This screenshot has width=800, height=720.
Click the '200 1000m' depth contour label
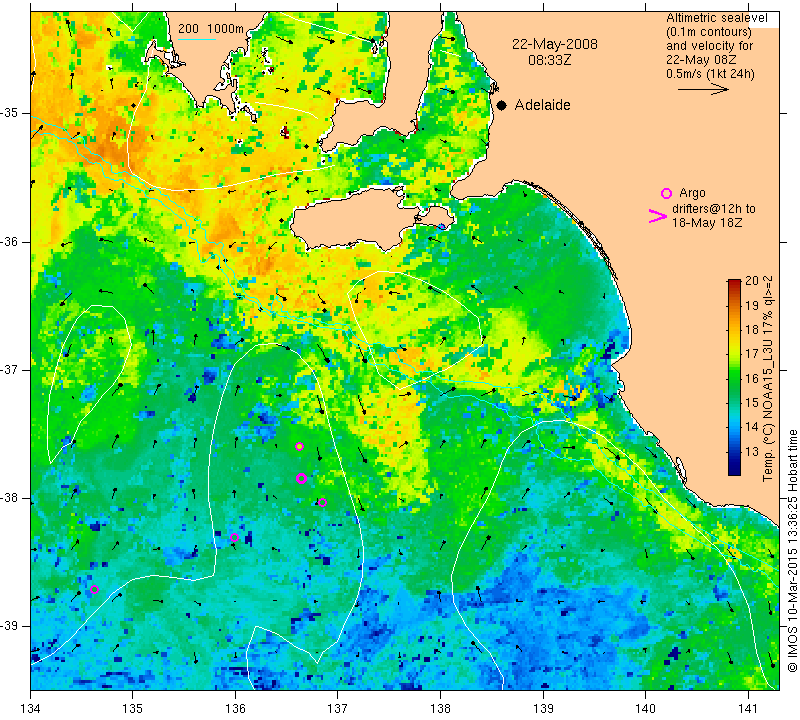[211, 29]
